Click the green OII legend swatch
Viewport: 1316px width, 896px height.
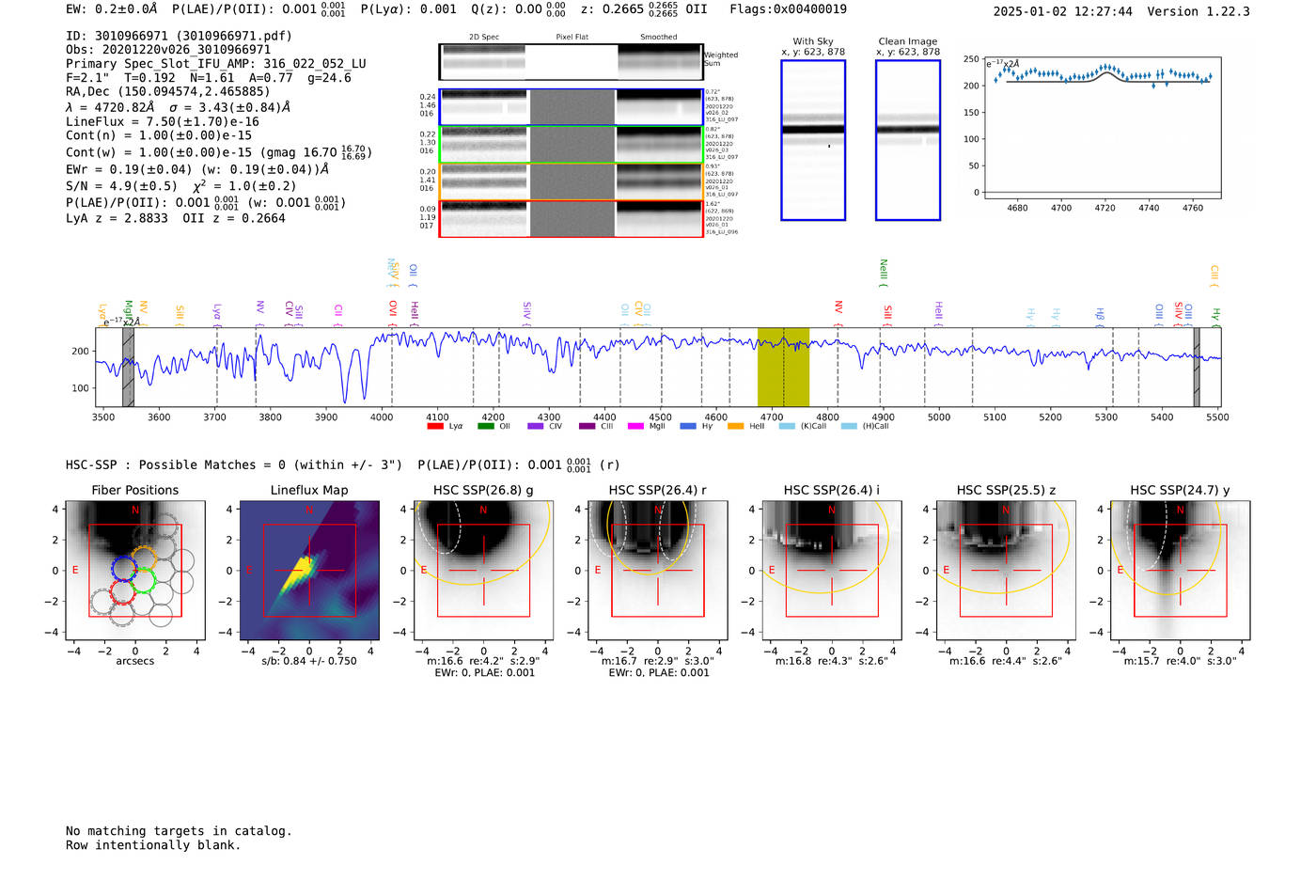[x=485, y=427]
